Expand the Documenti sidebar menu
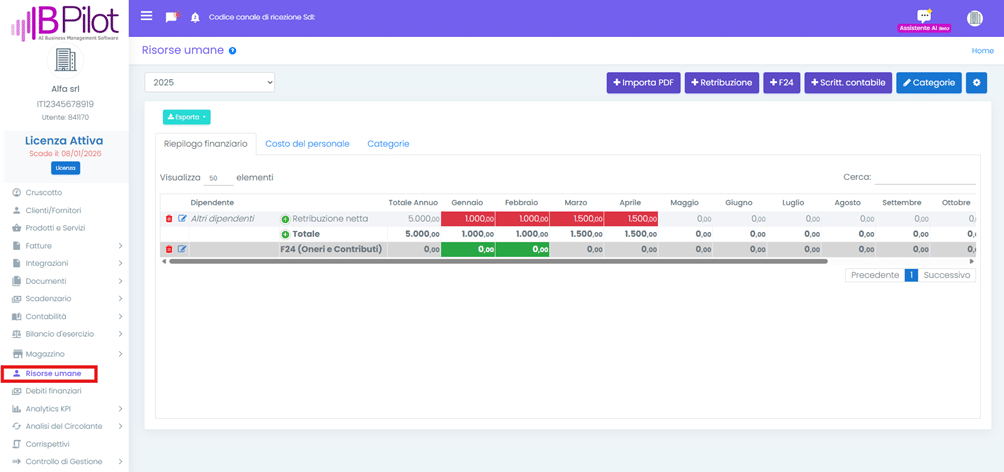The image size is (1004, 472). click(x=65, y=281)
